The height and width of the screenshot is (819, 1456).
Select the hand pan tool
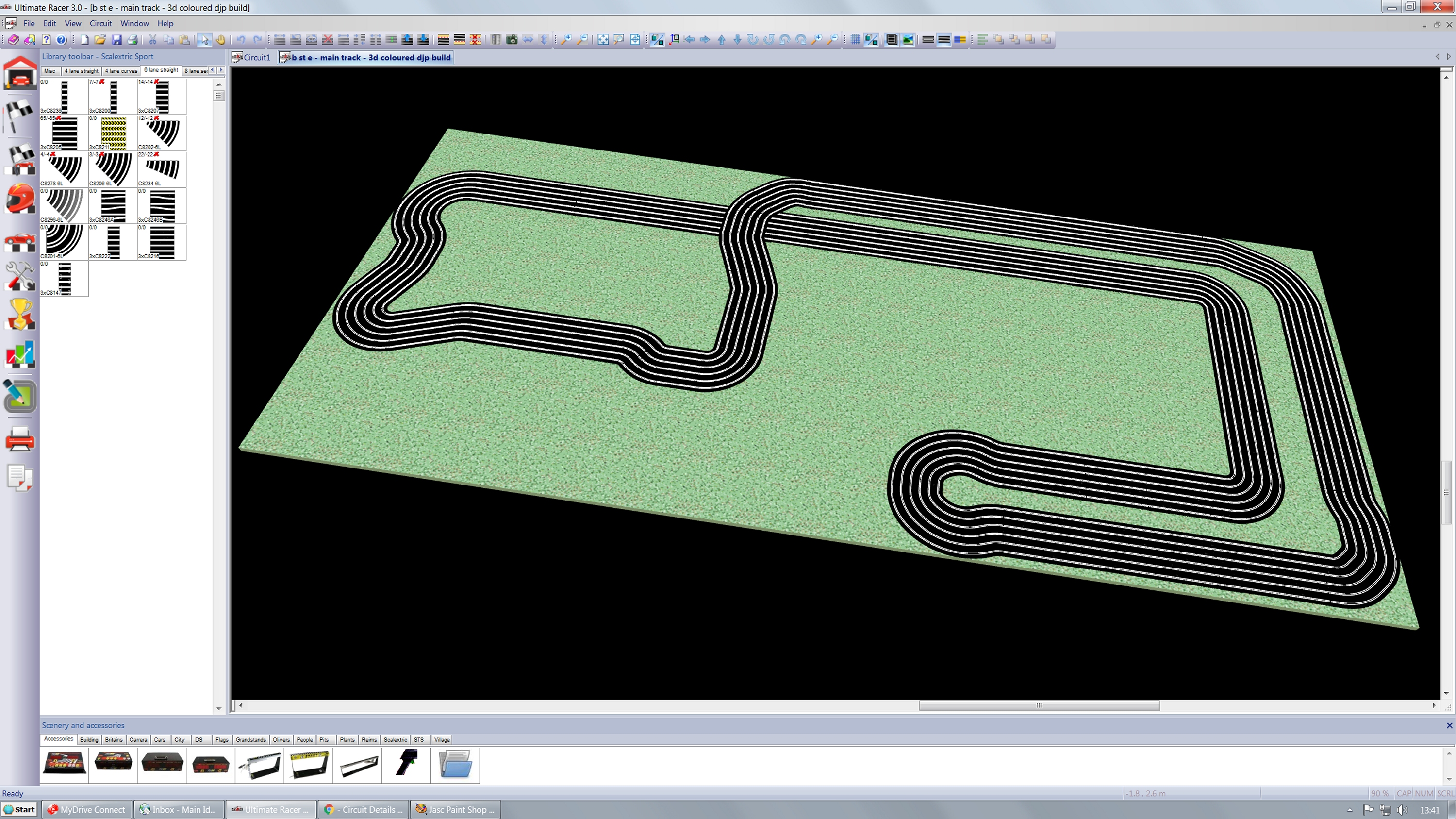tap(220, 39)
